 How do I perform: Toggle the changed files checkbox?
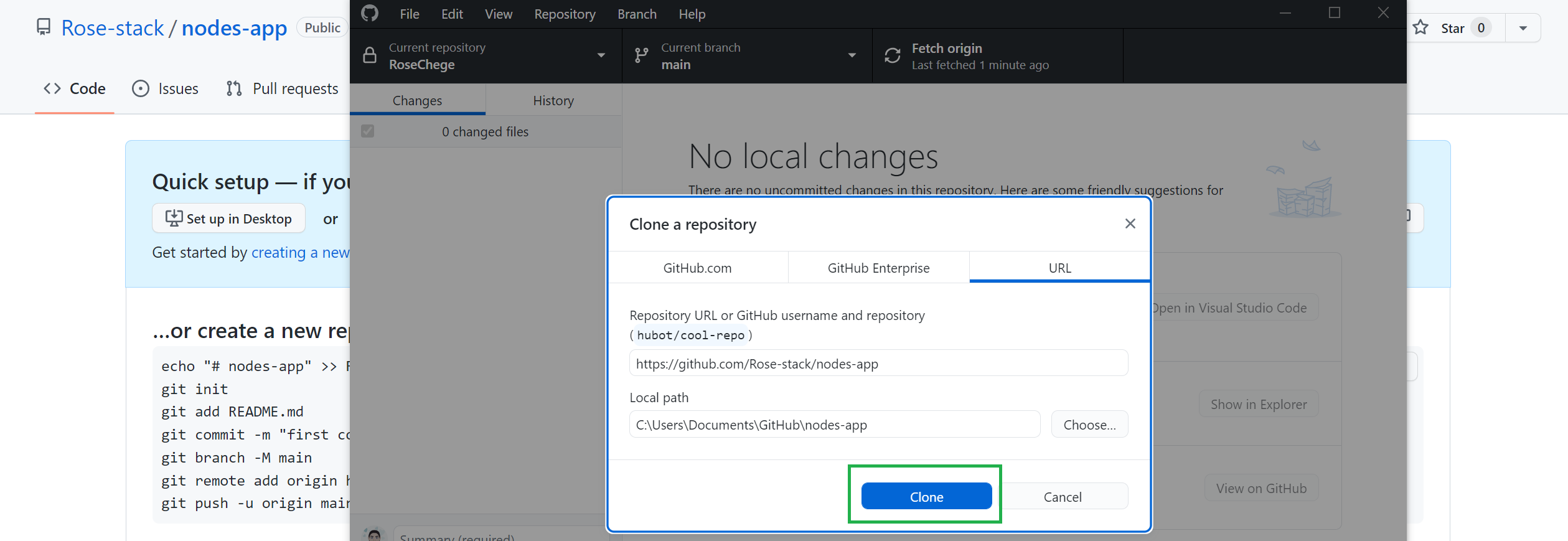[368, 131]
